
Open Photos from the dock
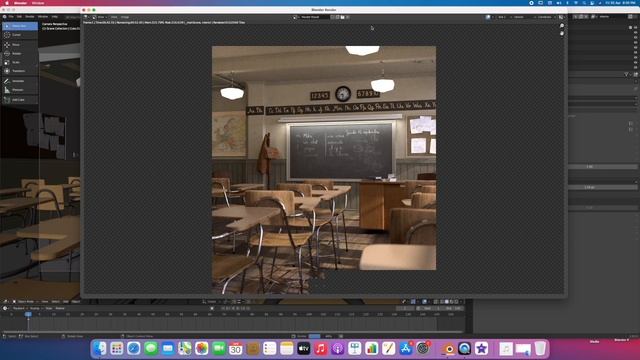point(202,349)
